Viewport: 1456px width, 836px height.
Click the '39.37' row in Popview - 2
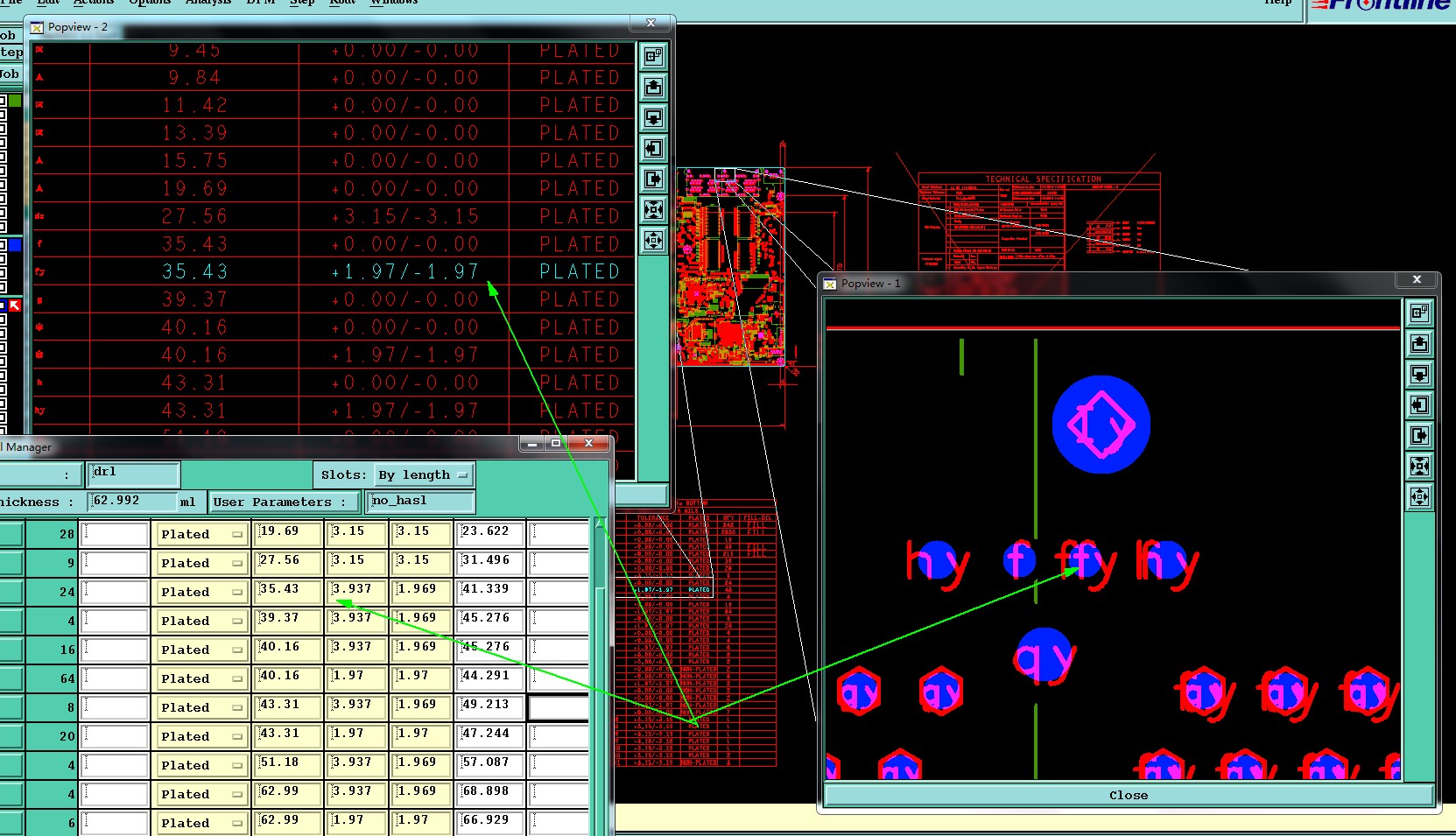tap(333, 300)
